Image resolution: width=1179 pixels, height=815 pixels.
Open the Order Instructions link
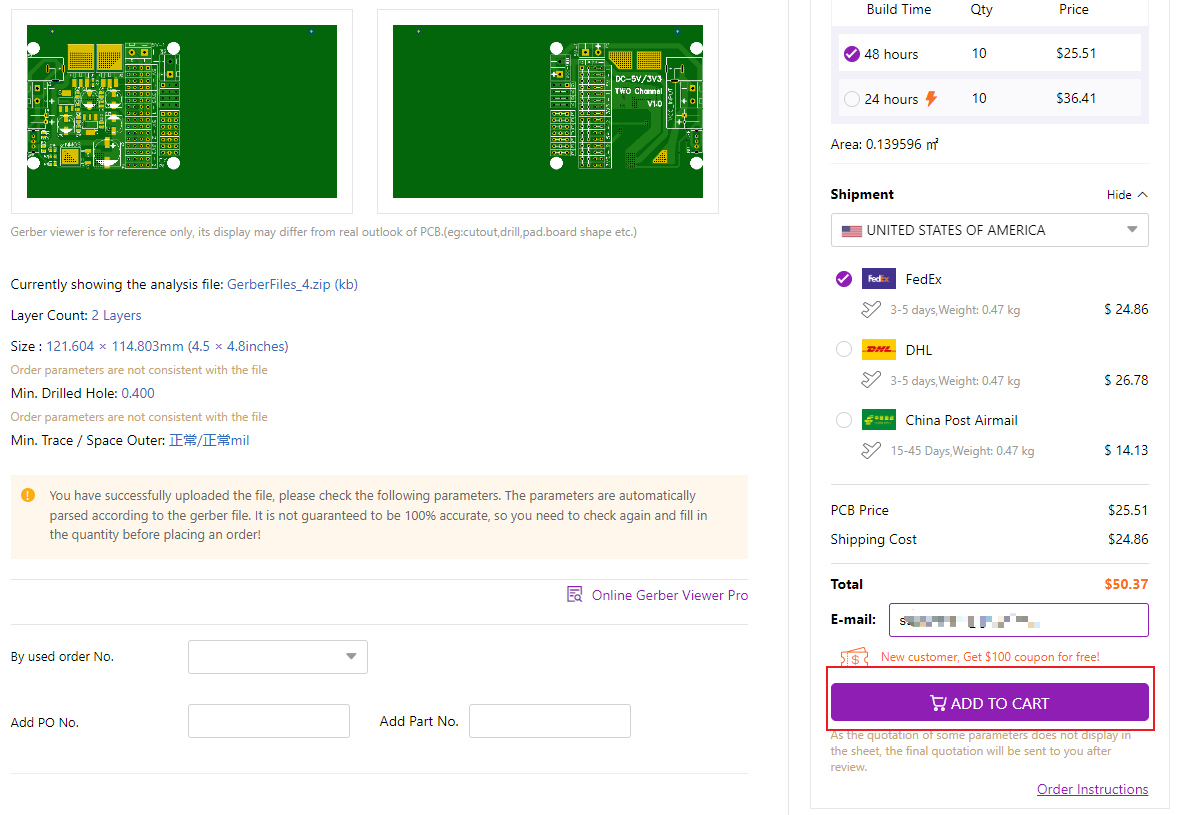click(1092, 789)
